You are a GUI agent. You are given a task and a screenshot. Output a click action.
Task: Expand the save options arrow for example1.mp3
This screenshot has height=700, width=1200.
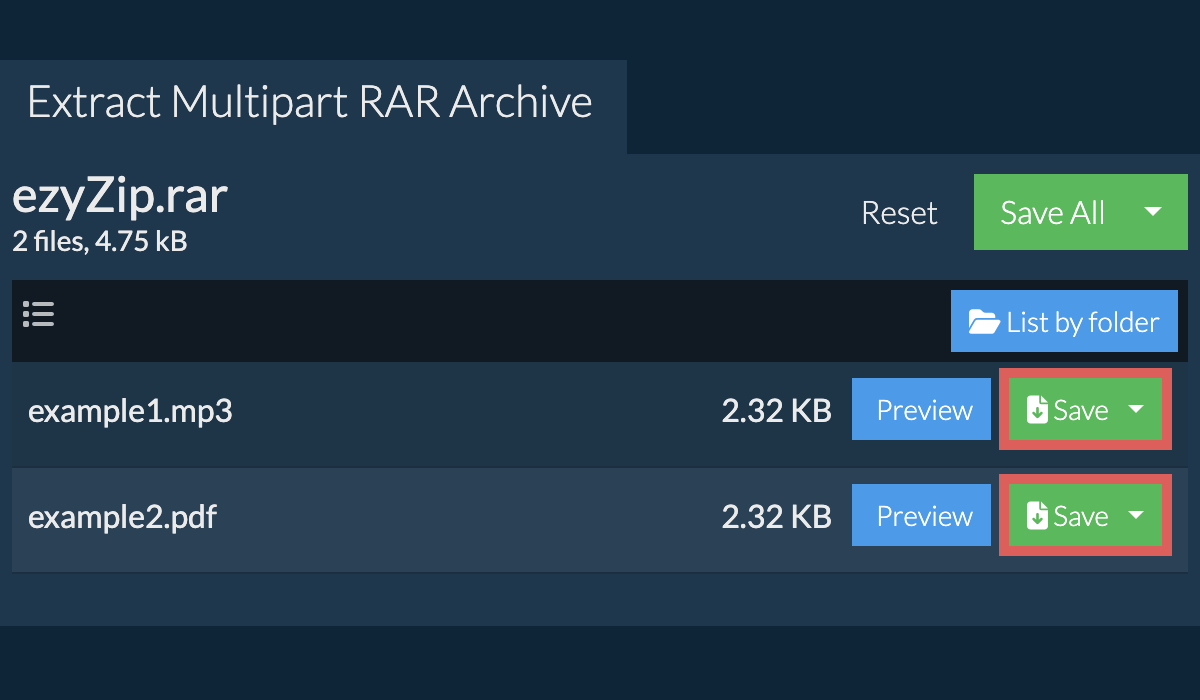(x=1136, y=409)
